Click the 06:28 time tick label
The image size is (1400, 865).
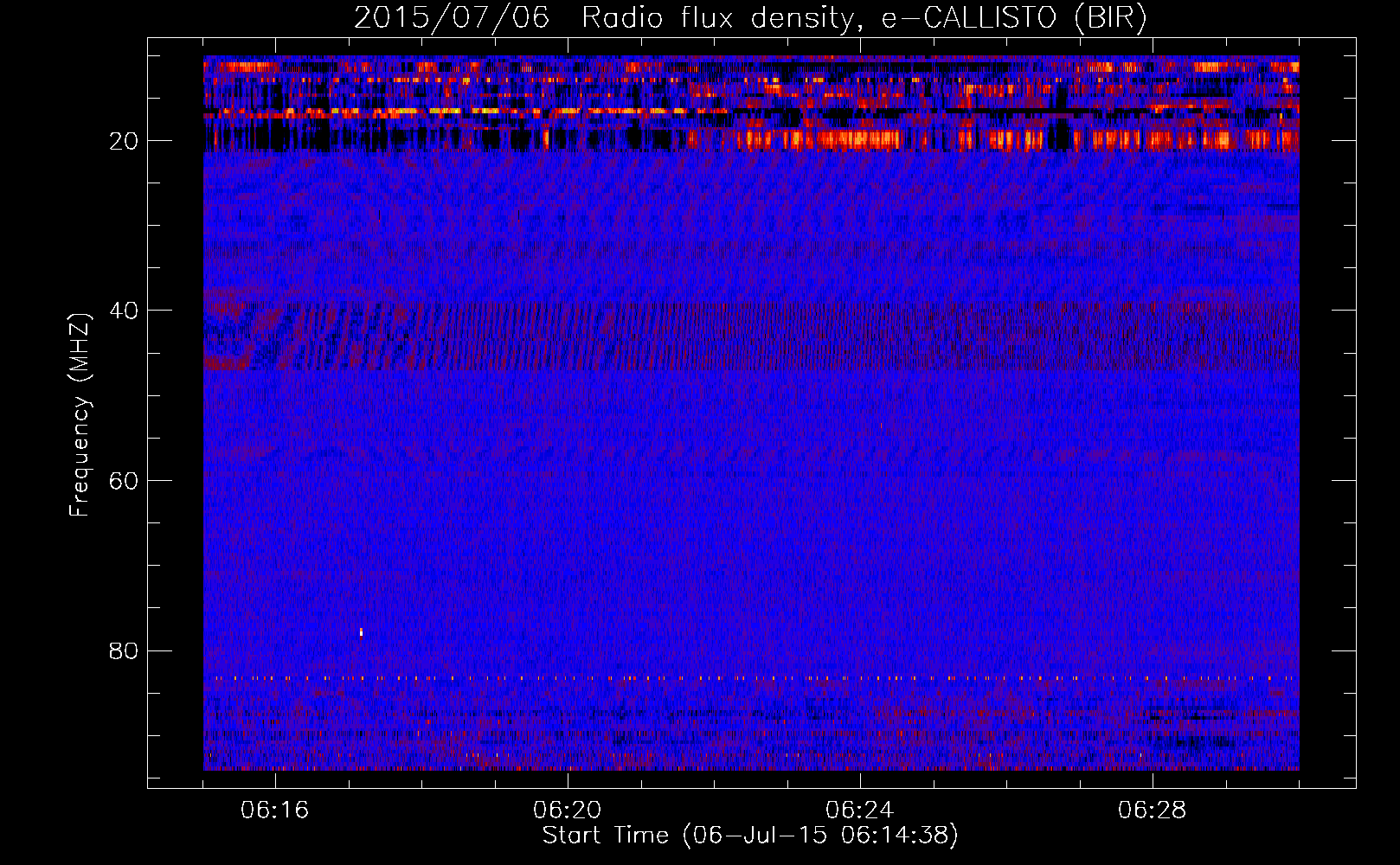1153,811
